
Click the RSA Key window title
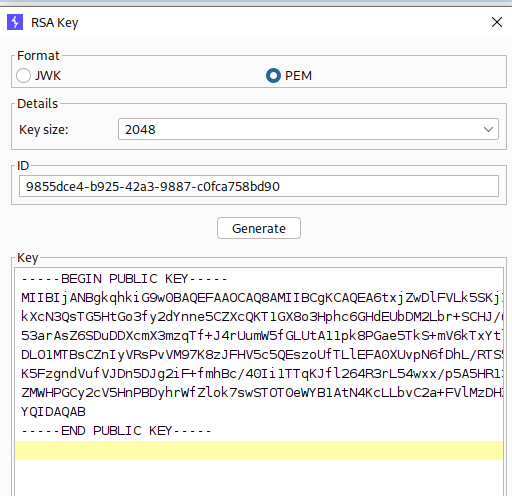pos(55,23)
